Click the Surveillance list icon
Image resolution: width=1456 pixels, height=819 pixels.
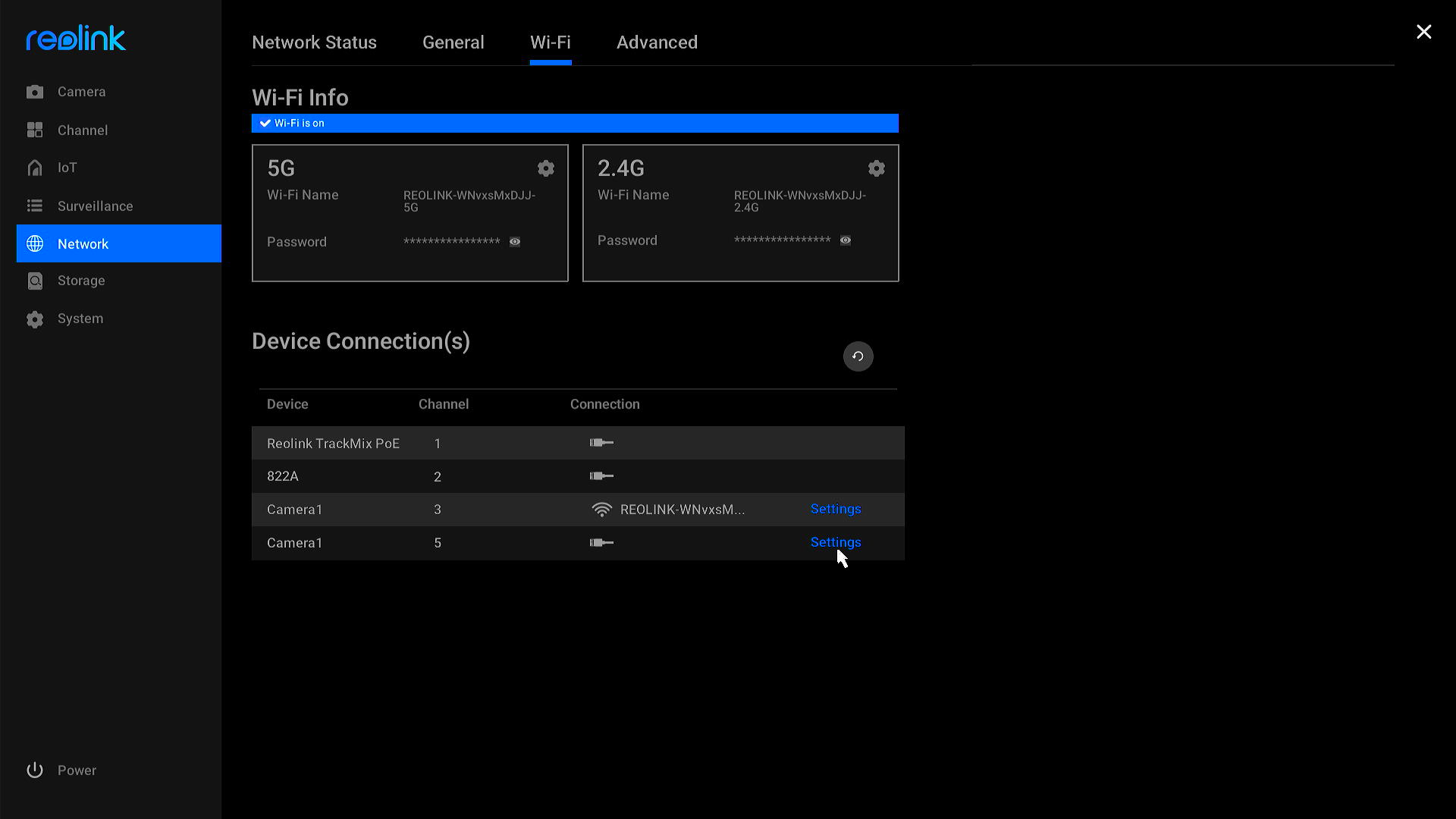tap(35, 206)
